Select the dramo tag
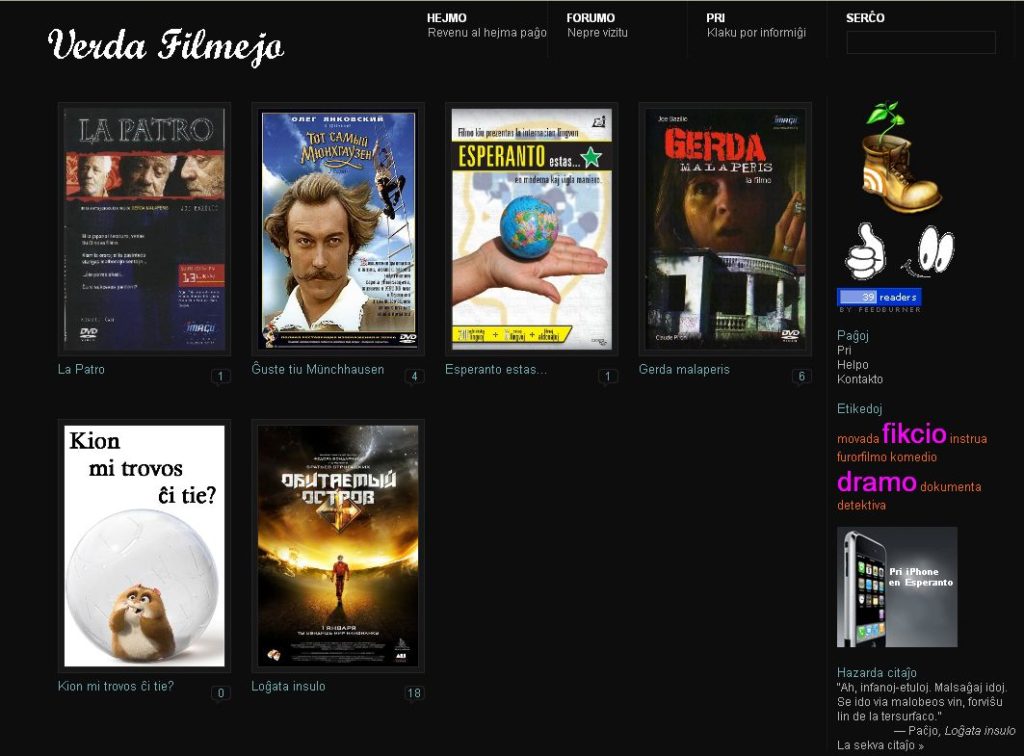The height and width of the screenshot is (756, 1024). click(x=876, y=482)
